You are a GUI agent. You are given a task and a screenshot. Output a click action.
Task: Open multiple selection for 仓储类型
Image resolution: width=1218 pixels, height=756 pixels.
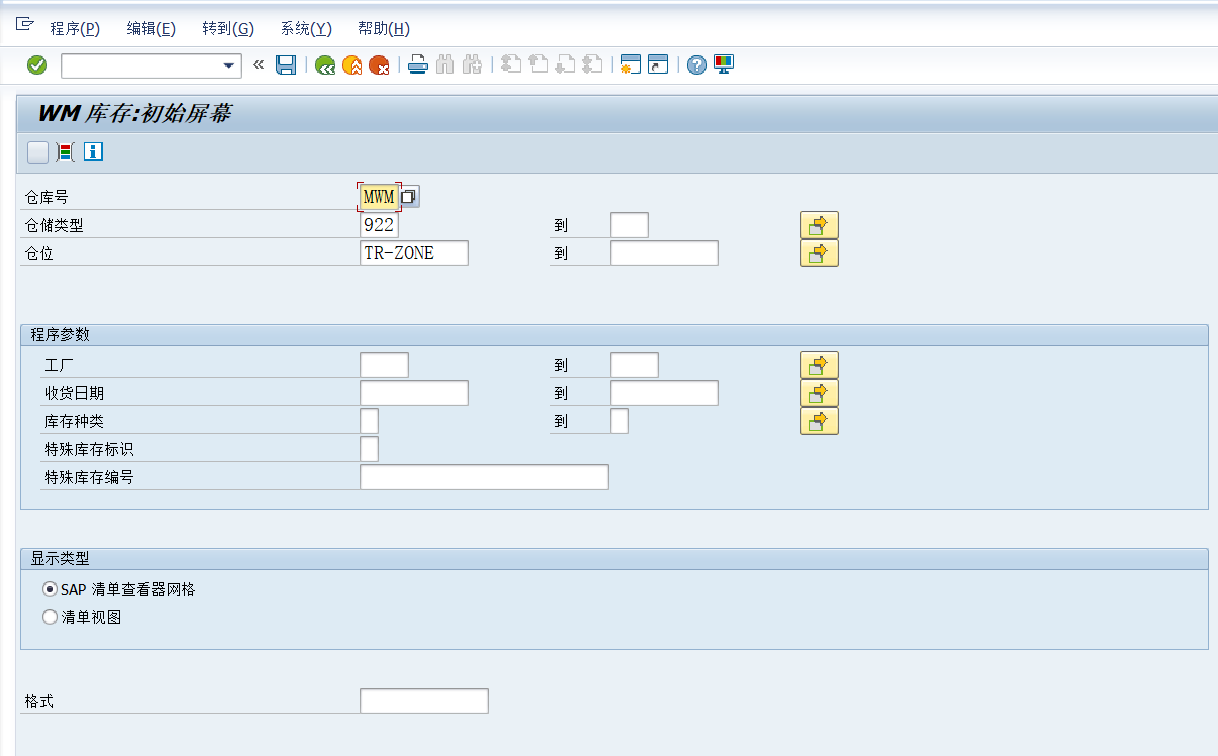pos(819,225)
